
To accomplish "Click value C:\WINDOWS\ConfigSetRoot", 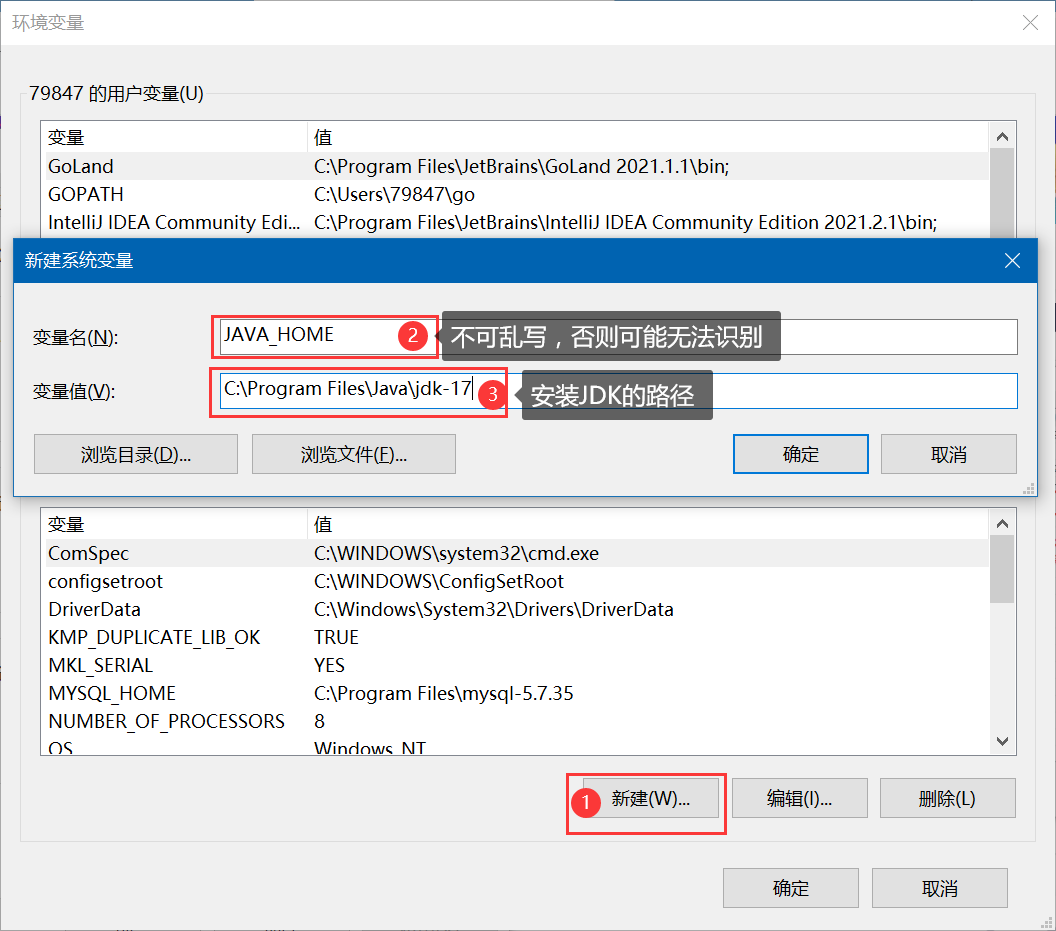I will point(438,581).
